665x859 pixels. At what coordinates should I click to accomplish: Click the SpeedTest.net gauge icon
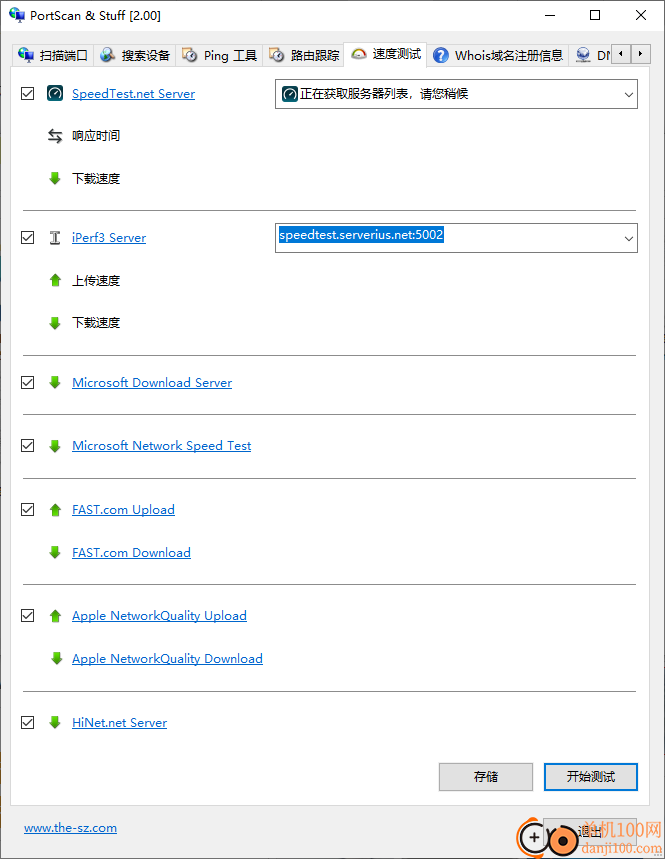pyautogui.click(x=55, y=94)
